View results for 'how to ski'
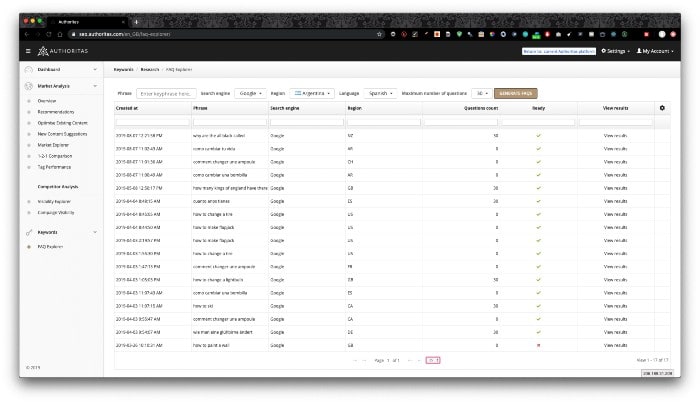This screenshot has height=403, width=700. click(x=615, y=306)
